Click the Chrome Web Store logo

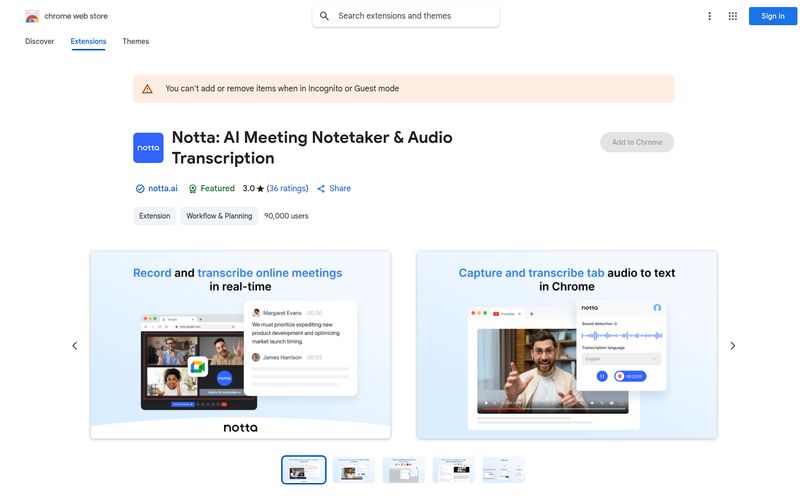[32, 16]
